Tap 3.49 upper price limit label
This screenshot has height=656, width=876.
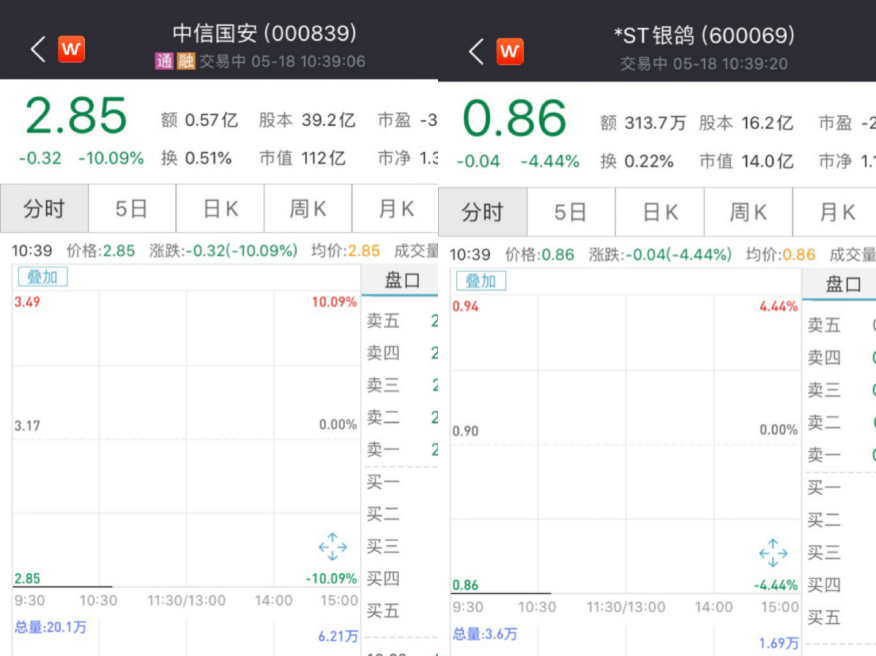tap(27, 302)
